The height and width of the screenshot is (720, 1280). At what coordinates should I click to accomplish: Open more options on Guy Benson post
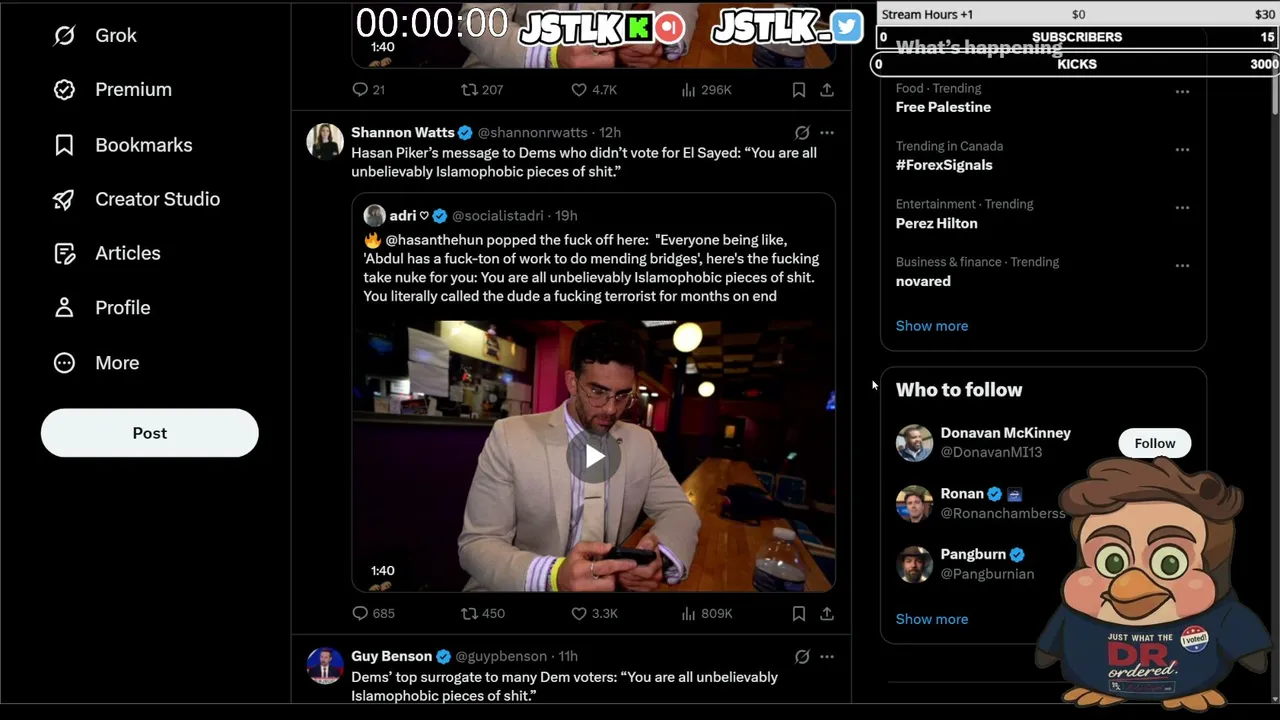827,657
